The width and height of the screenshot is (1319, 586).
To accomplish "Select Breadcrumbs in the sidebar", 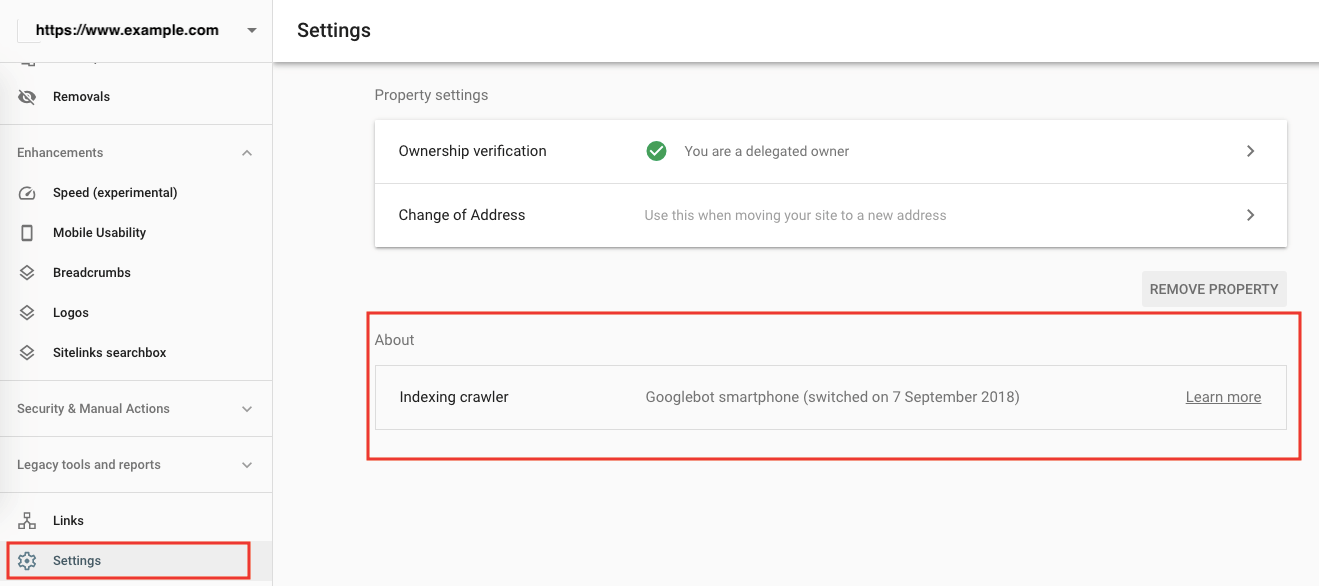I will [136, 273].
